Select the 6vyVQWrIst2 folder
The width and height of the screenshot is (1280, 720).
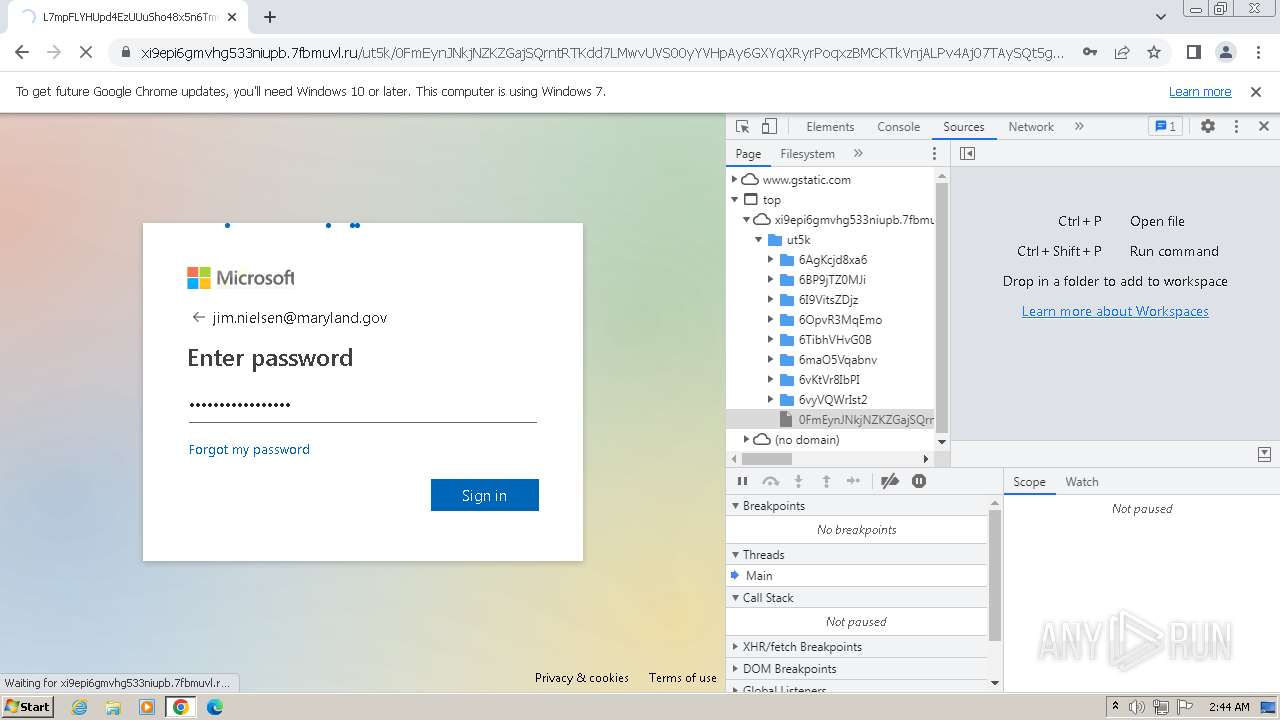click(831, 400)
